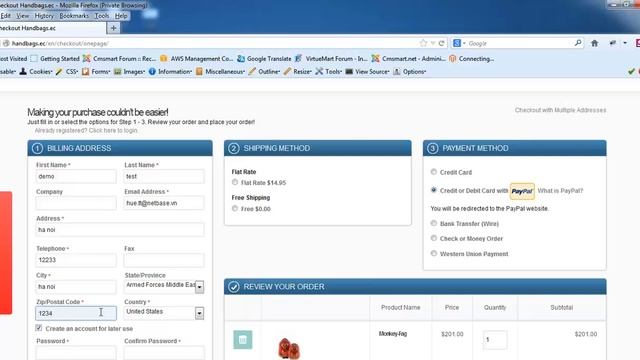Viewport: 640px width, 360px height.
Task: Click the Monkey-Fag product thumbnail
Action: [x=289, y=348]
